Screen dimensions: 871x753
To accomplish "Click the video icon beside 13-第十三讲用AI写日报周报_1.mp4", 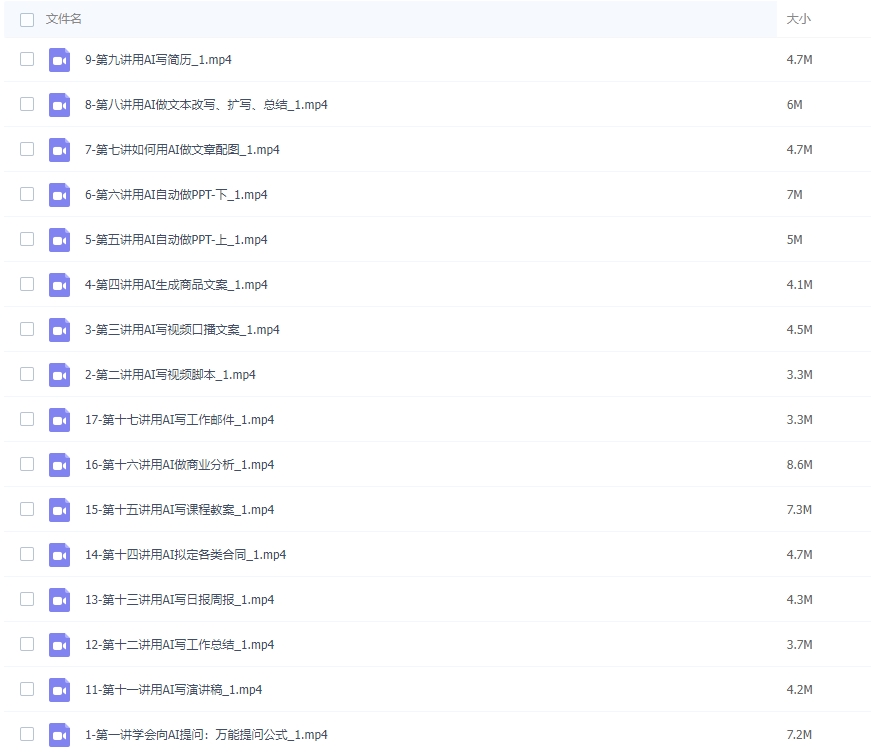I will click(x=59, y=599).
